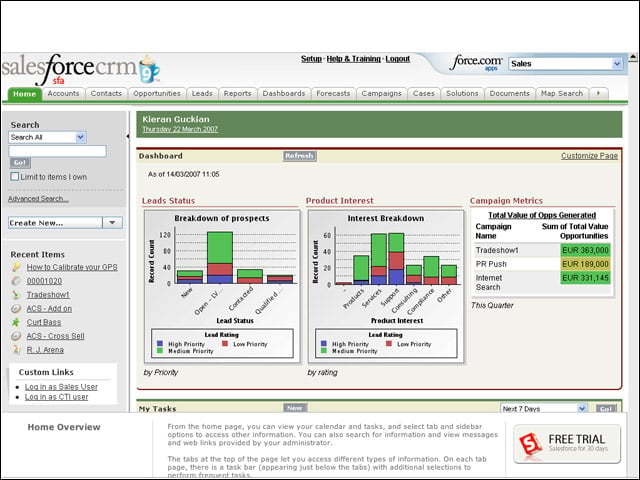Click the sidebar search Go! button
Screen dimensions: 640x480
20,162
